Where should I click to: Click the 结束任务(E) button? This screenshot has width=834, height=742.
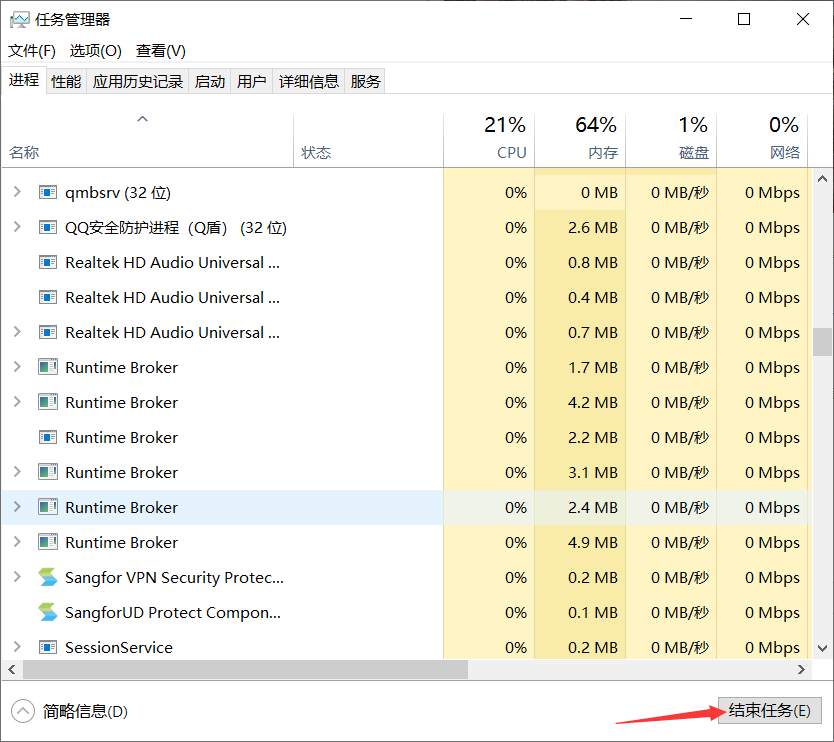click(769, 711)
